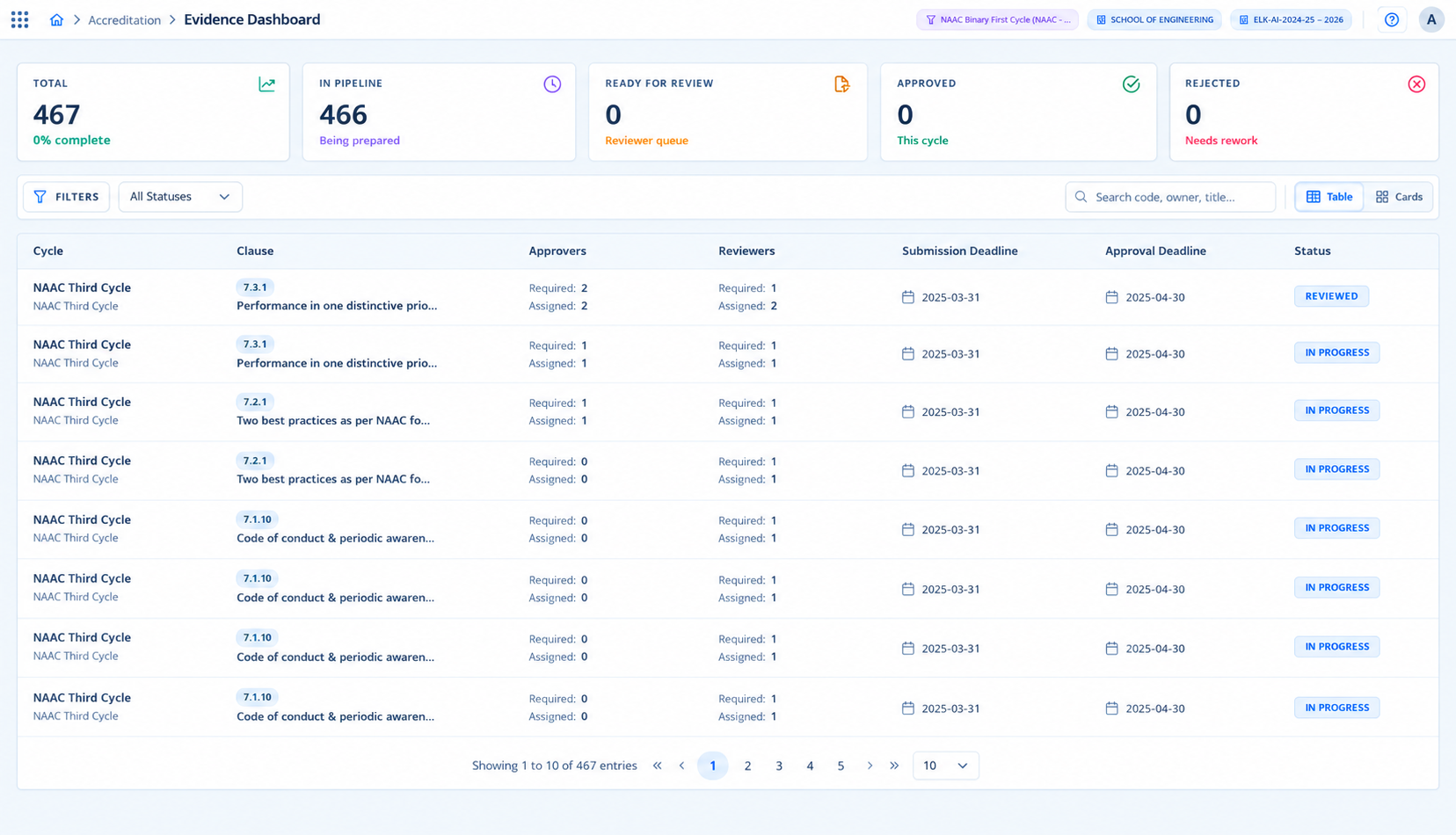The image size is (1456, 835).
Task: Click the search code, owner, title field
Action: pos(1170,197)
